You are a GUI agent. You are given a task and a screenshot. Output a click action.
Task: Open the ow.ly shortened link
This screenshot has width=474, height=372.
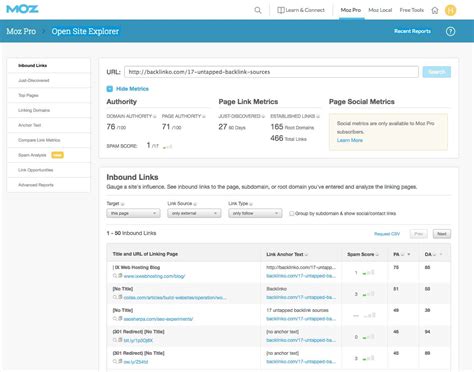(136, 362)
